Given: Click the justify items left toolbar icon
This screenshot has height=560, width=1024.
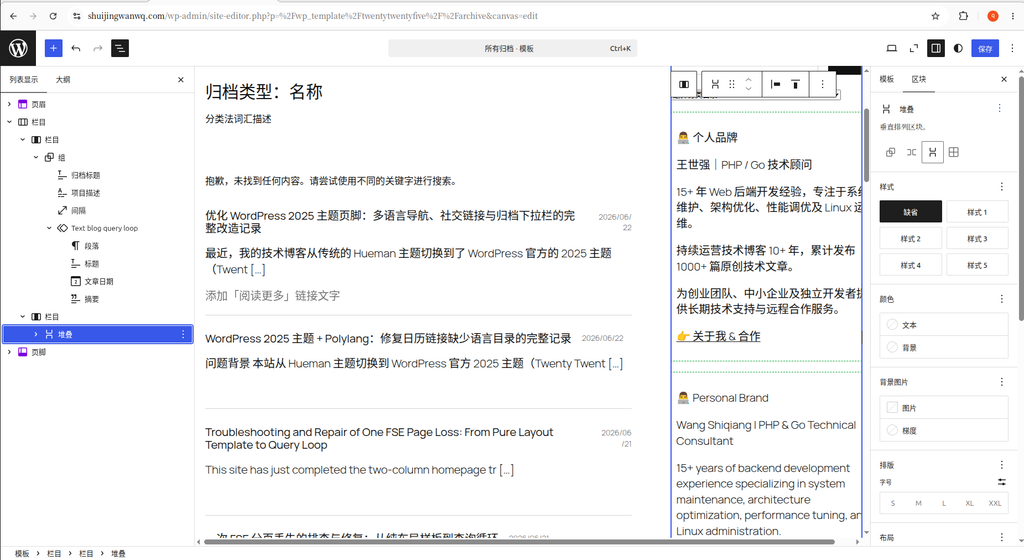Looking at the screenshot, I should click(775, 84).
